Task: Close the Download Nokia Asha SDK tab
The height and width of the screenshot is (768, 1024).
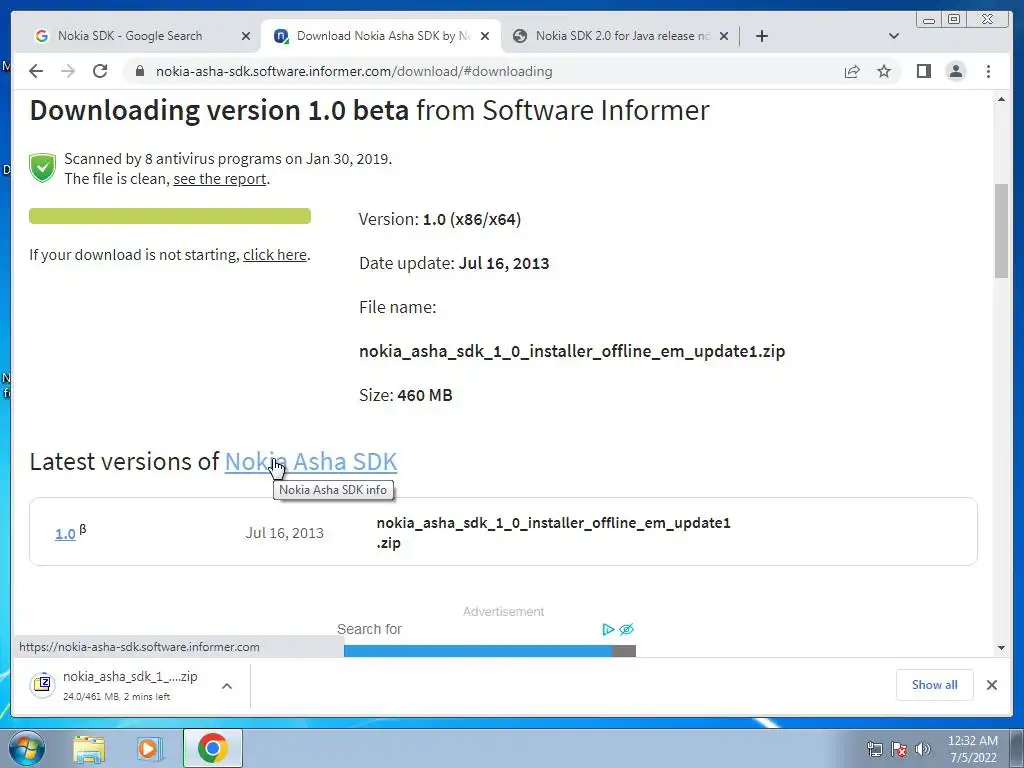Action: click(x=485, y=36)
